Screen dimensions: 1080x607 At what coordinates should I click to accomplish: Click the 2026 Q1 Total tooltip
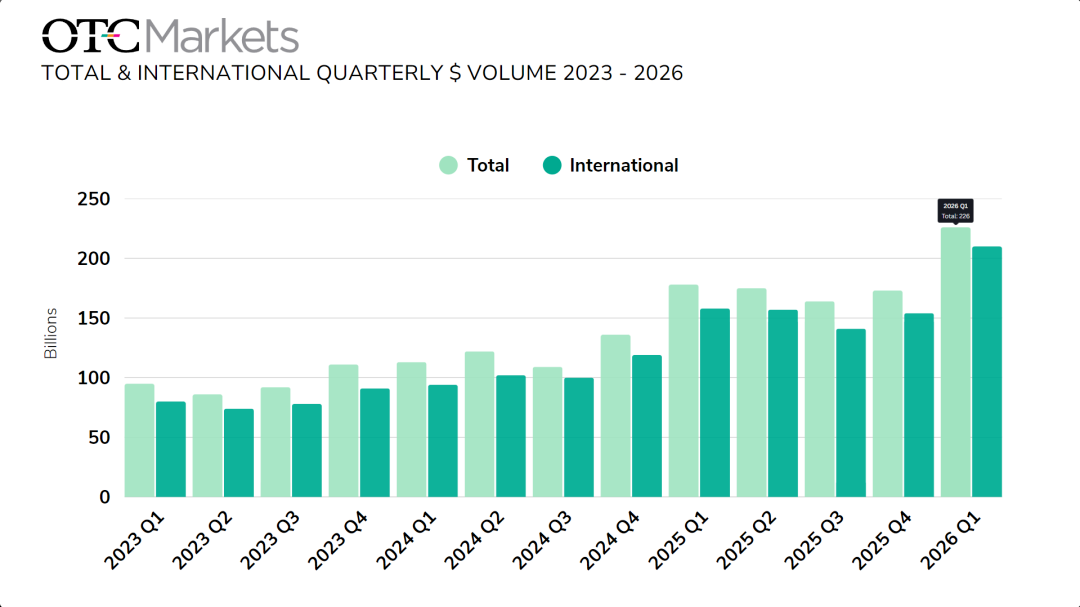[955, 210]
